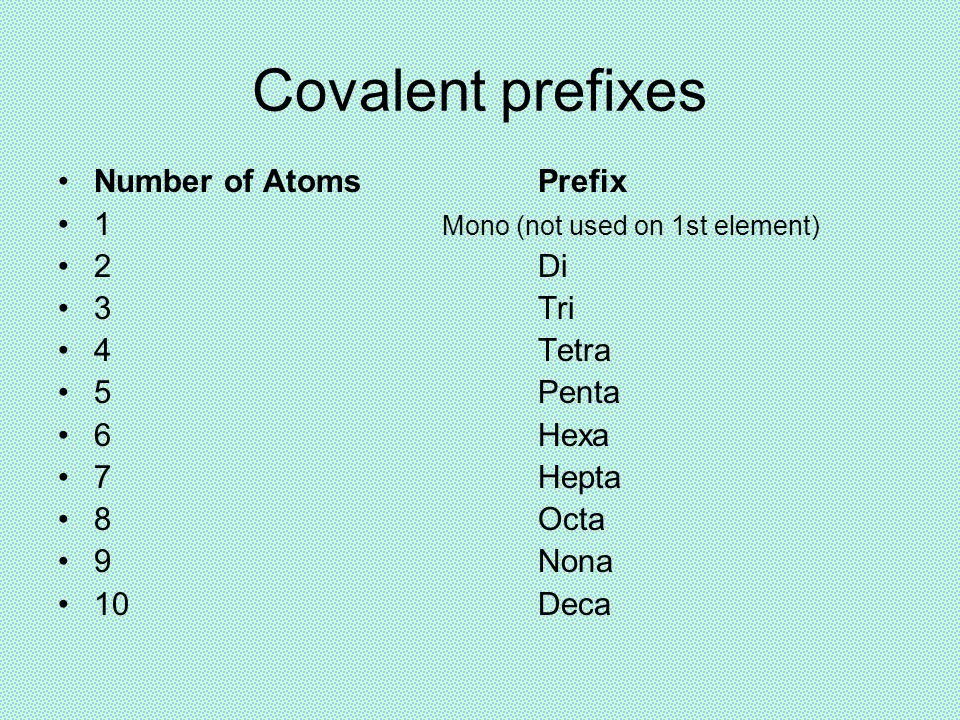
Task: Click the bullet beside number 5
Action: [x=64, y=392]
